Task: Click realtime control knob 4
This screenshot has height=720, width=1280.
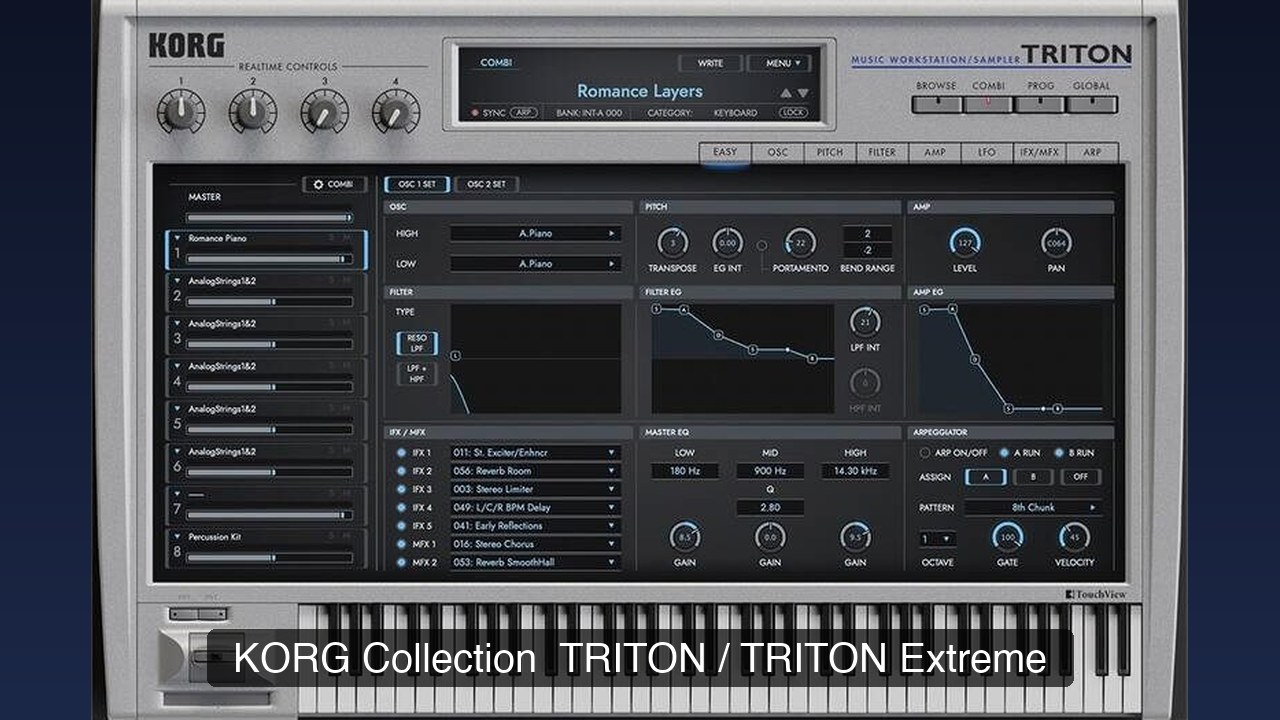Action: (396, 112)
